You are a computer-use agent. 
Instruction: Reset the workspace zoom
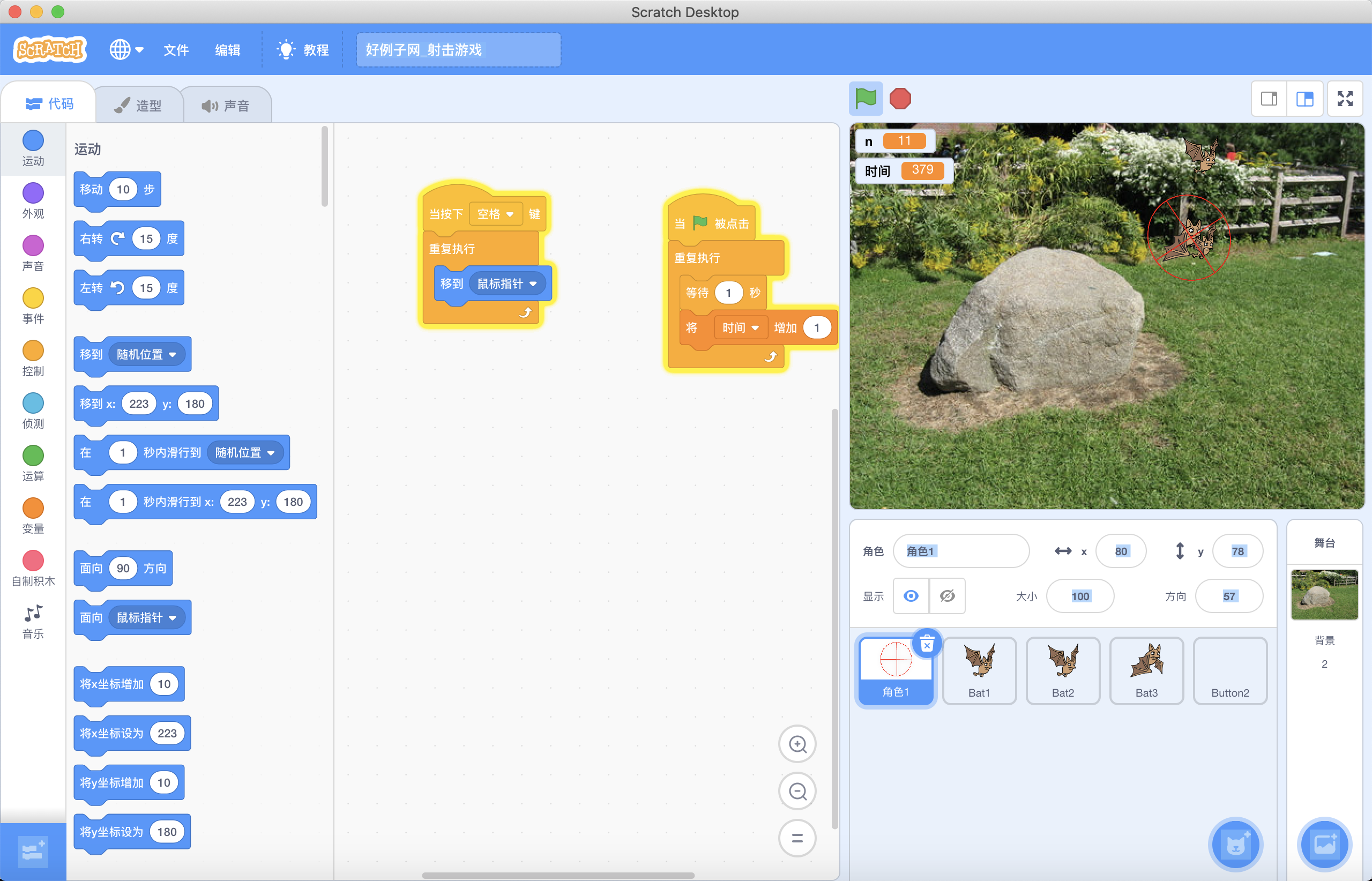point(797,838)
